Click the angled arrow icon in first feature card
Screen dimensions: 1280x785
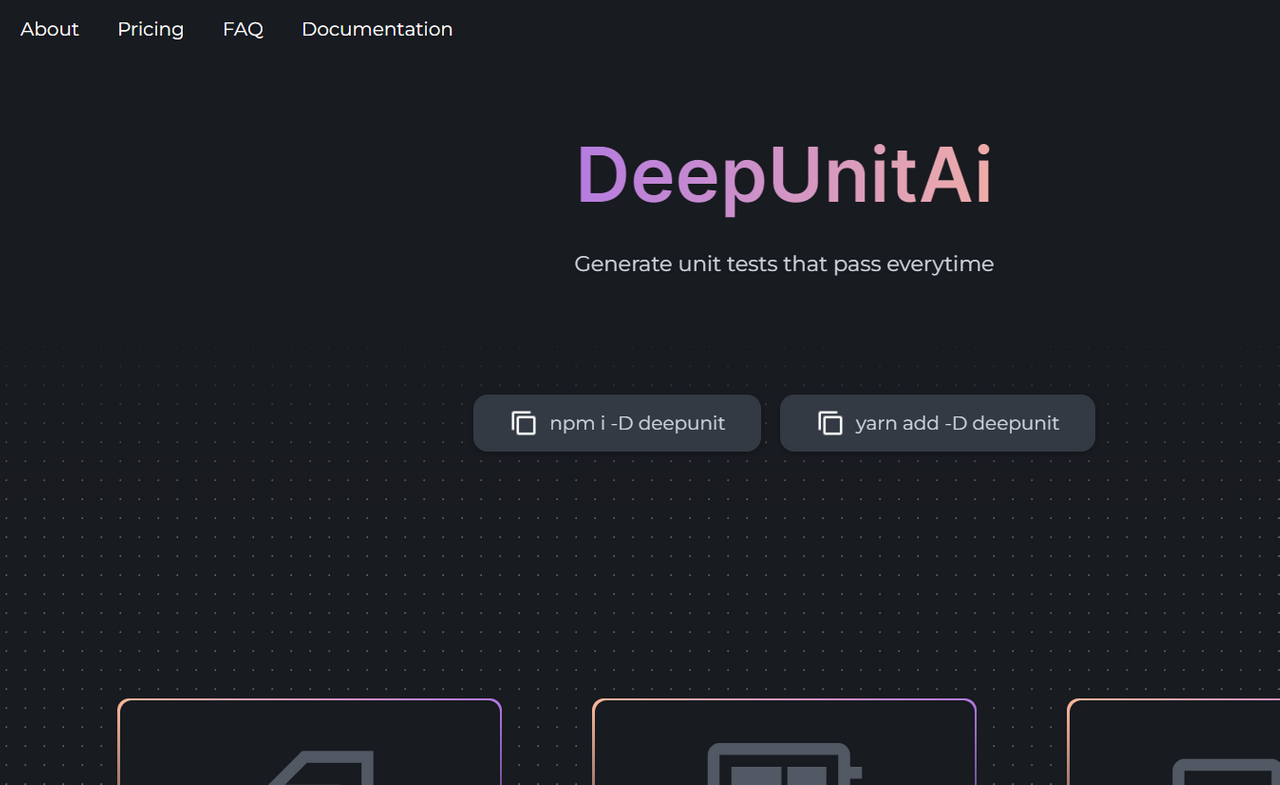pos(320,767)
